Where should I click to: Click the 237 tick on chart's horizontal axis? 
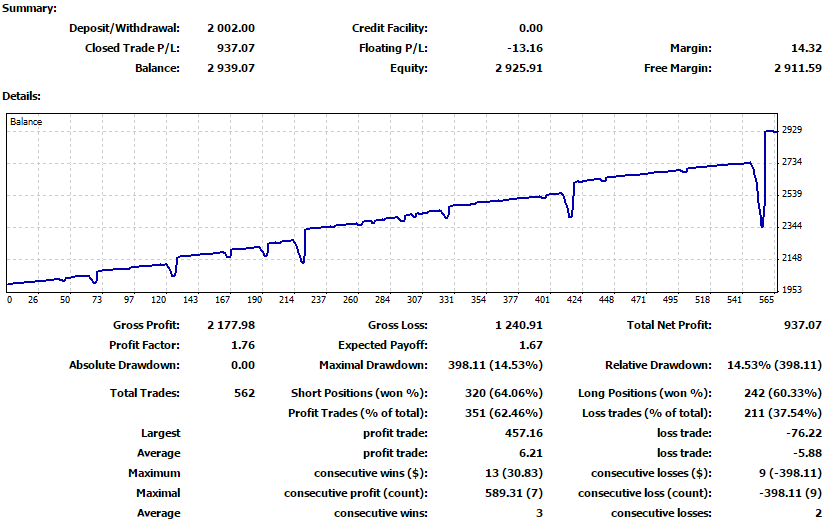coord(319,300)
